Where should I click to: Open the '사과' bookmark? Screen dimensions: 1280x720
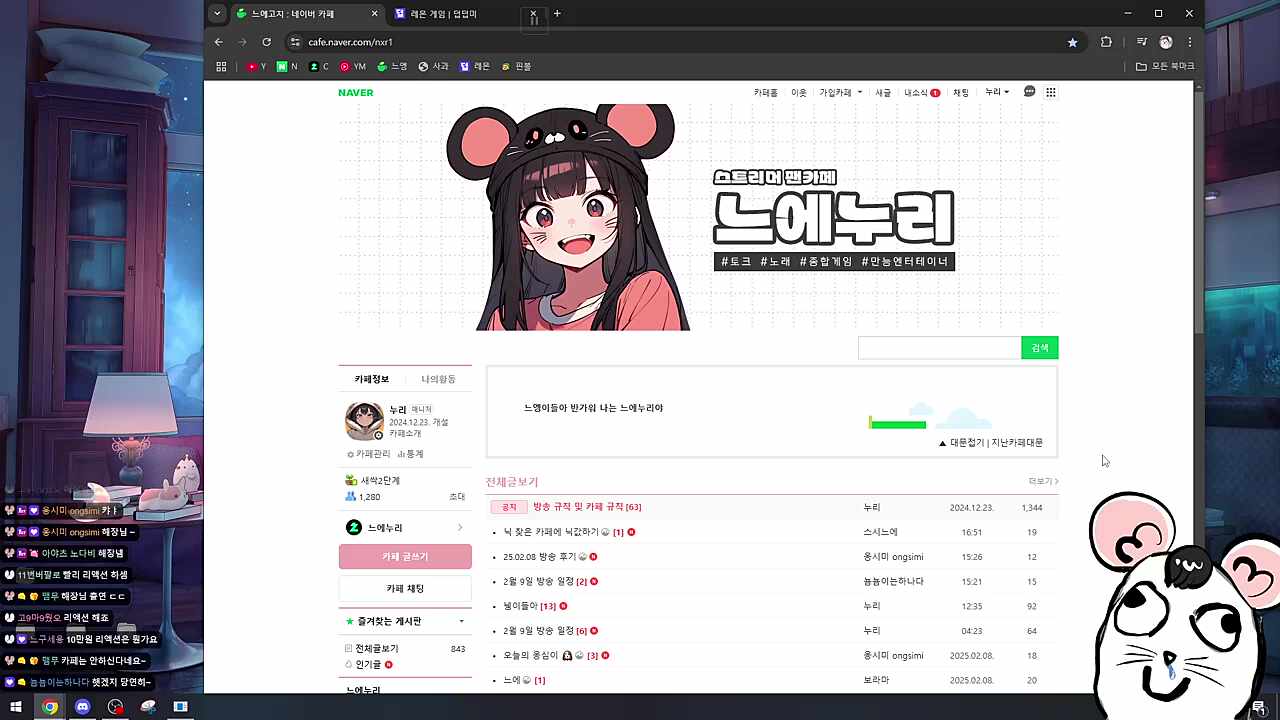coord(433,66)
